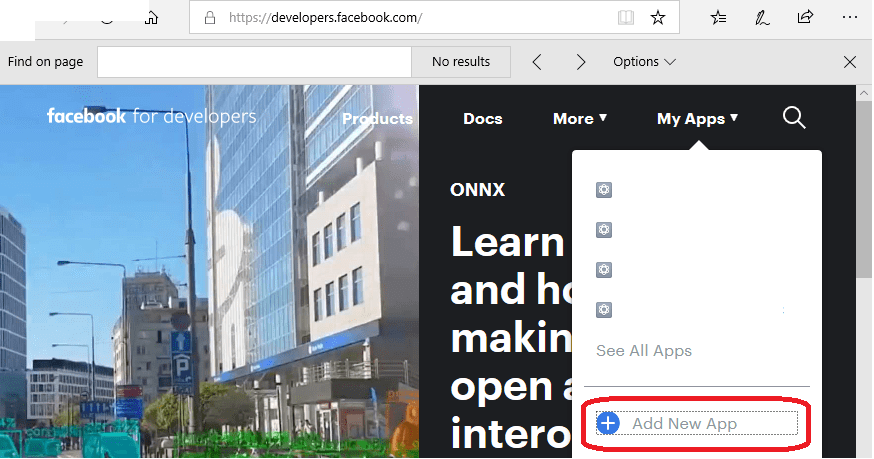The image size is (874, 459).
Task: Go to the next find result
Action: (x=580, y=62)
